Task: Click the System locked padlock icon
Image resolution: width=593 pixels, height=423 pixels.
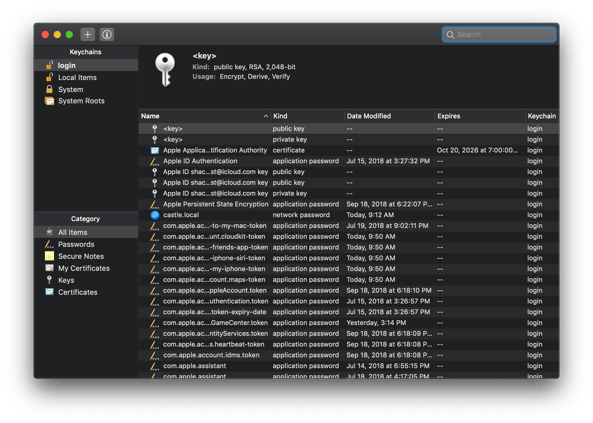Action: click(49, 89)
